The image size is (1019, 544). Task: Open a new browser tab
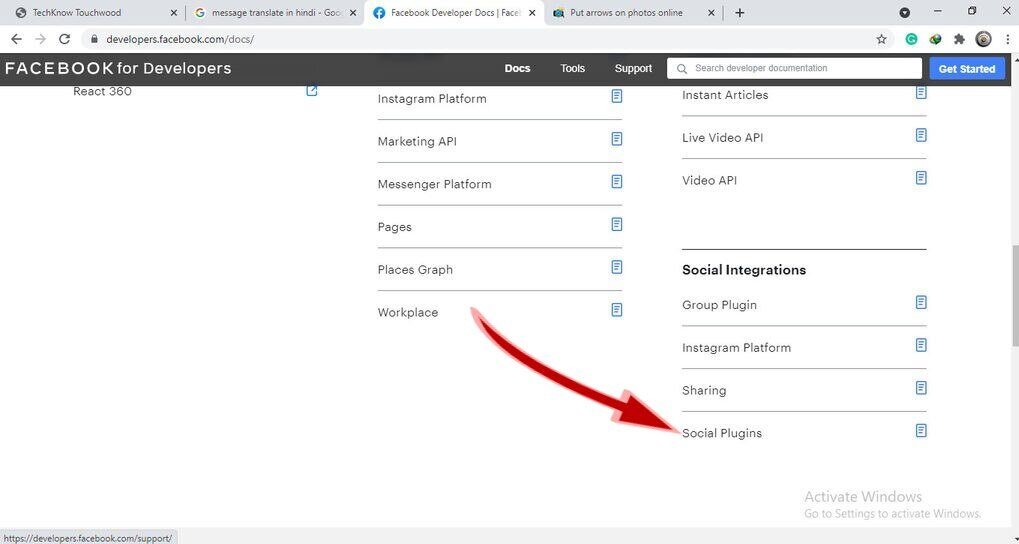[740, 12]
